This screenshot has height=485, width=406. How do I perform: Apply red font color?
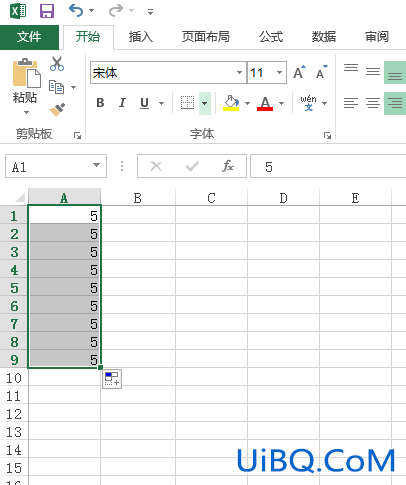coord(265,103)
